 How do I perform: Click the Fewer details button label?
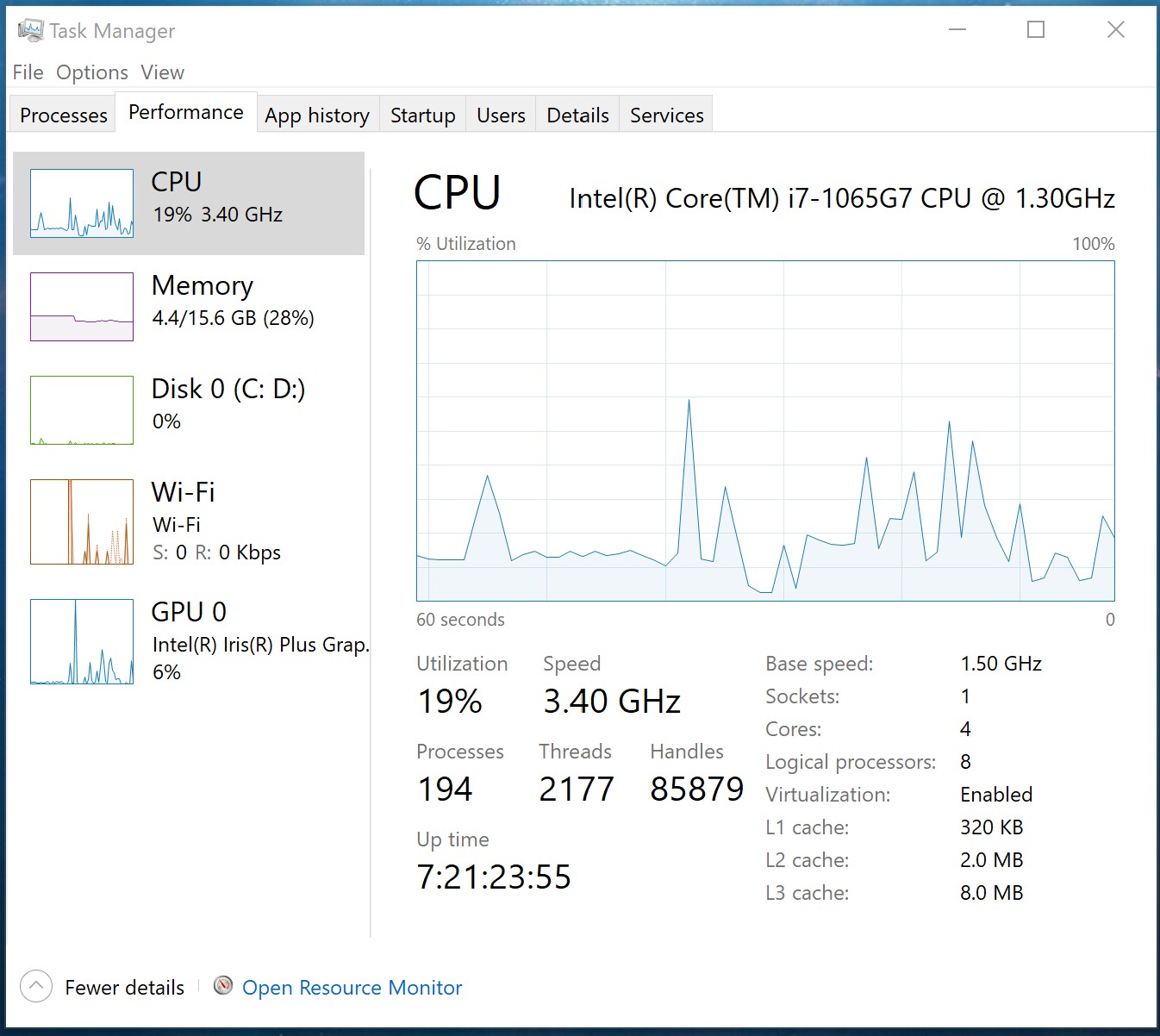125,987
